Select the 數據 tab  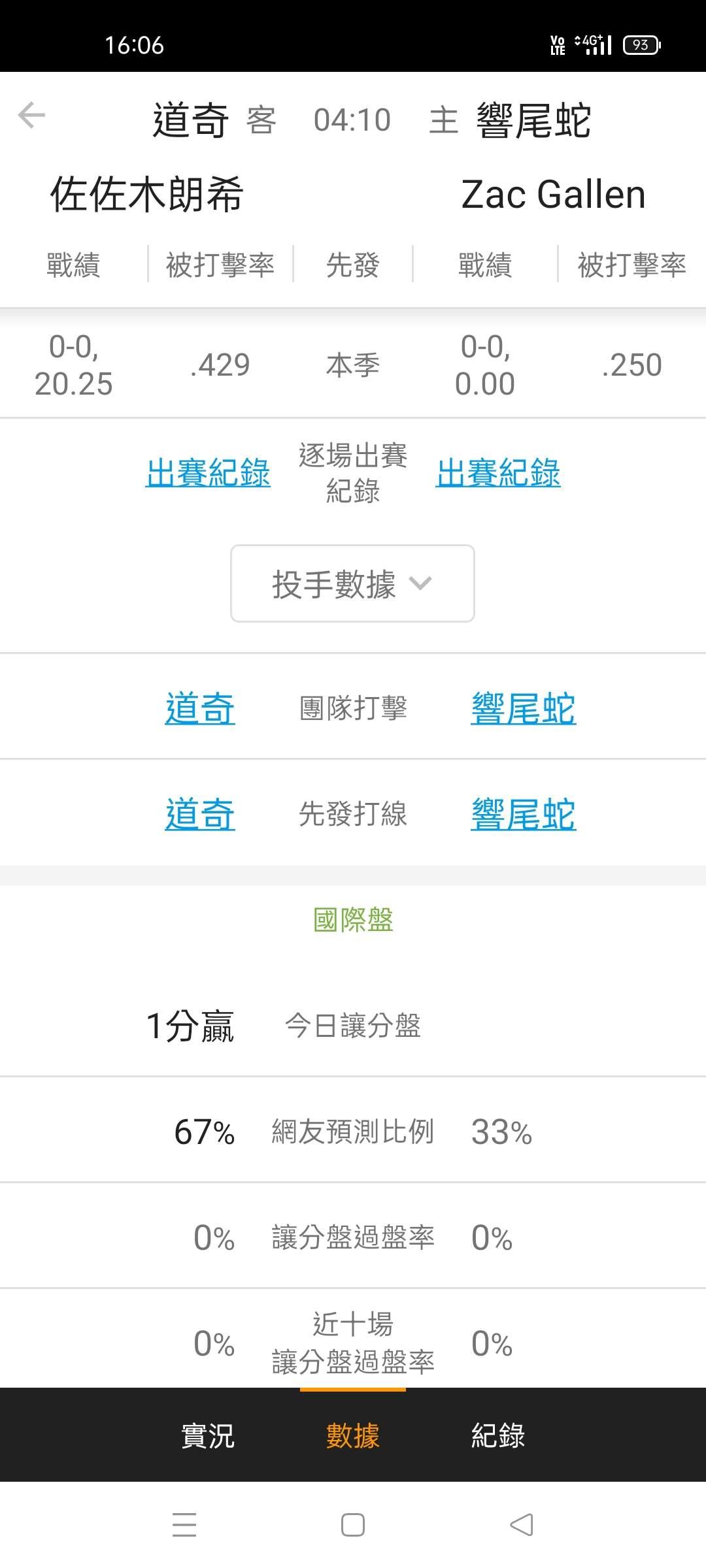coord(353,1436)
